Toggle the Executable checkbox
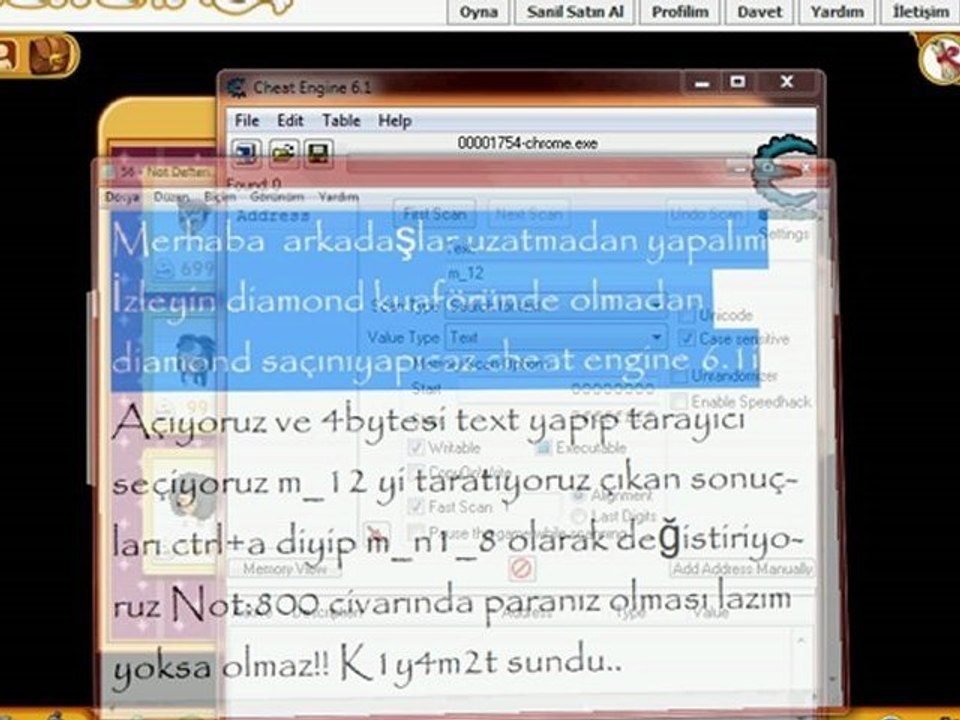This screenshot has height=720, width=960. click(x=542, y=448)
